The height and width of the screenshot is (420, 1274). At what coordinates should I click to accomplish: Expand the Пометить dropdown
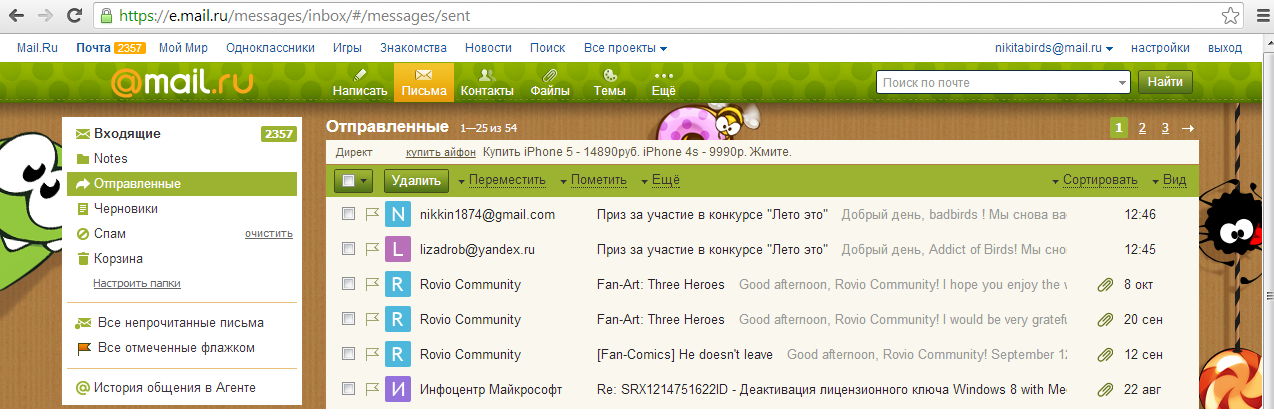[x=593, y=181]
